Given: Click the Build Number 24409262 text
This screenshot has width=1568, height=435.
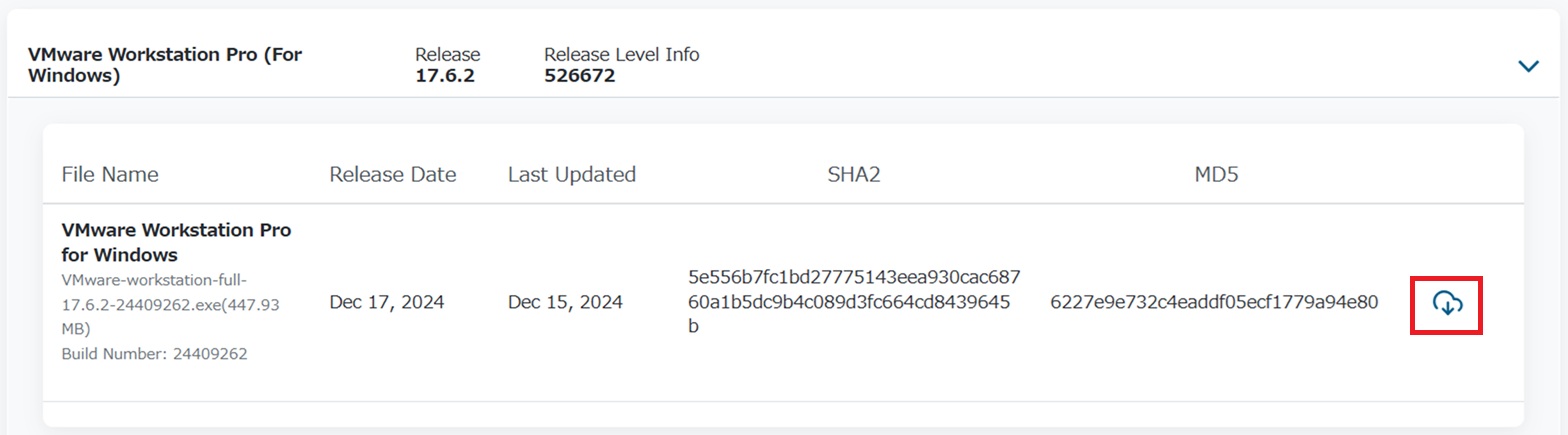Looking at the screenshot, I should pos(154,353).
